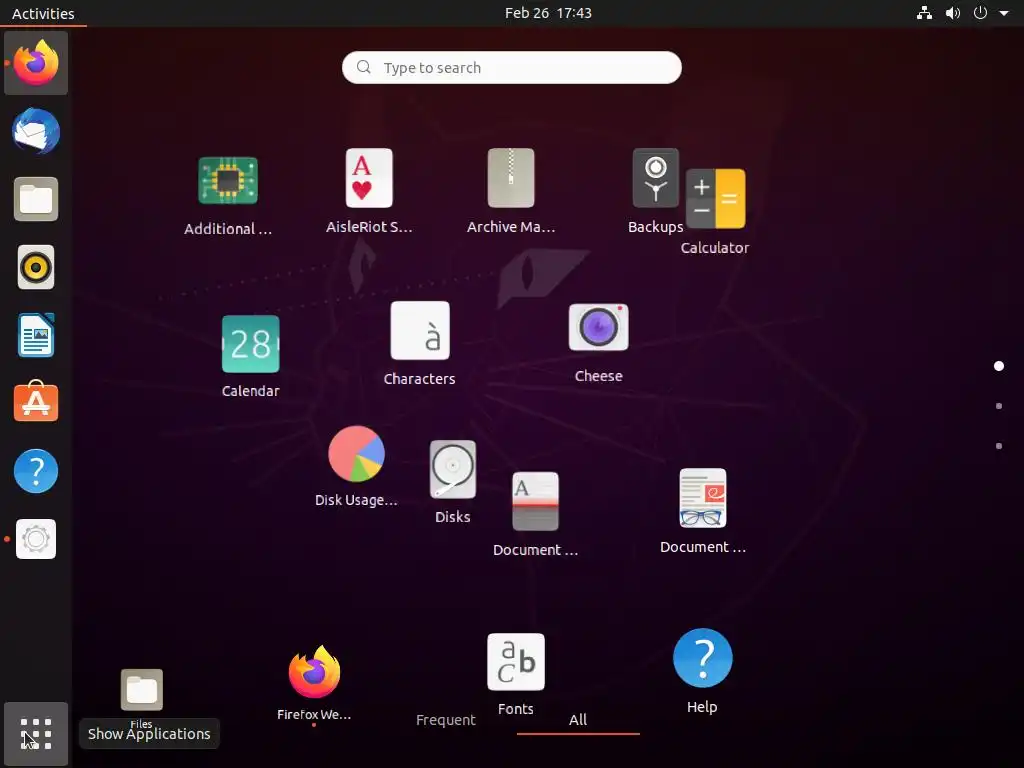Open LibreOffice Writer in the dock

tap(36, 335)
